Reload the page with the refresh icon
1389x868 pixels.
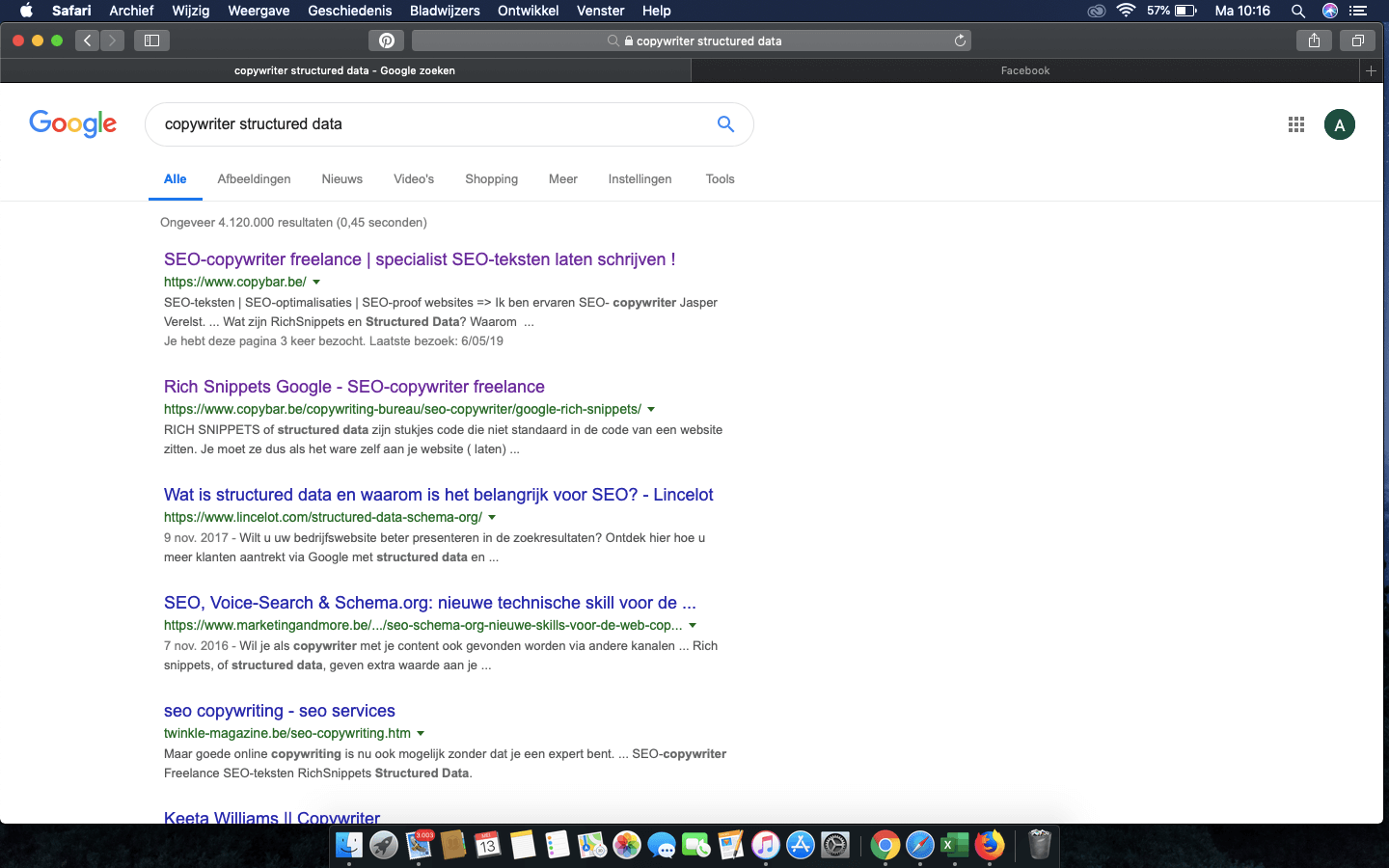(960, 41)
